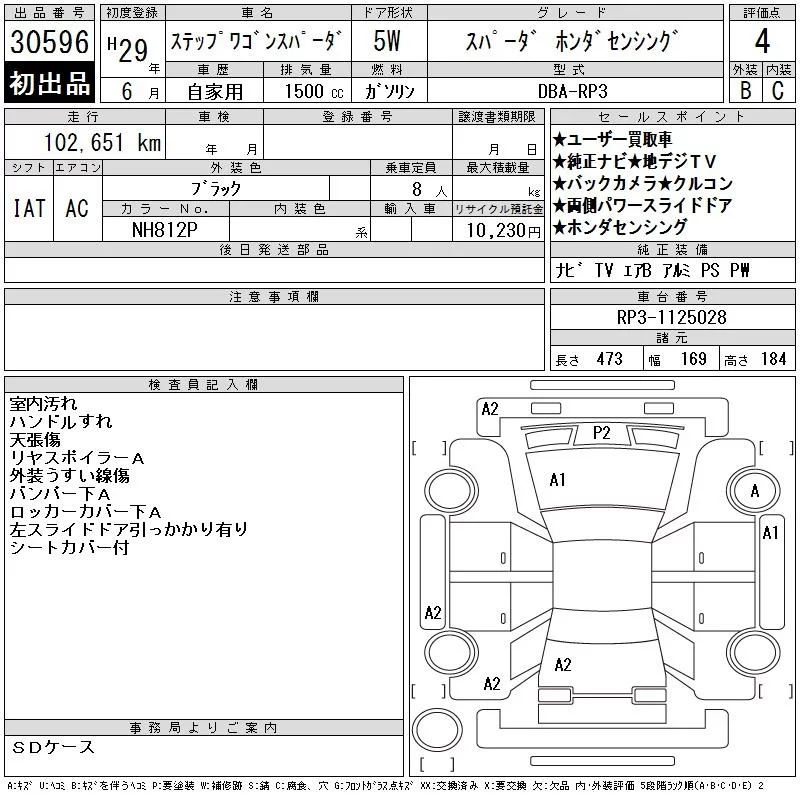This screenshot has width=800, height=800.
Task: Select the registration month value 6
Action: 127,91
